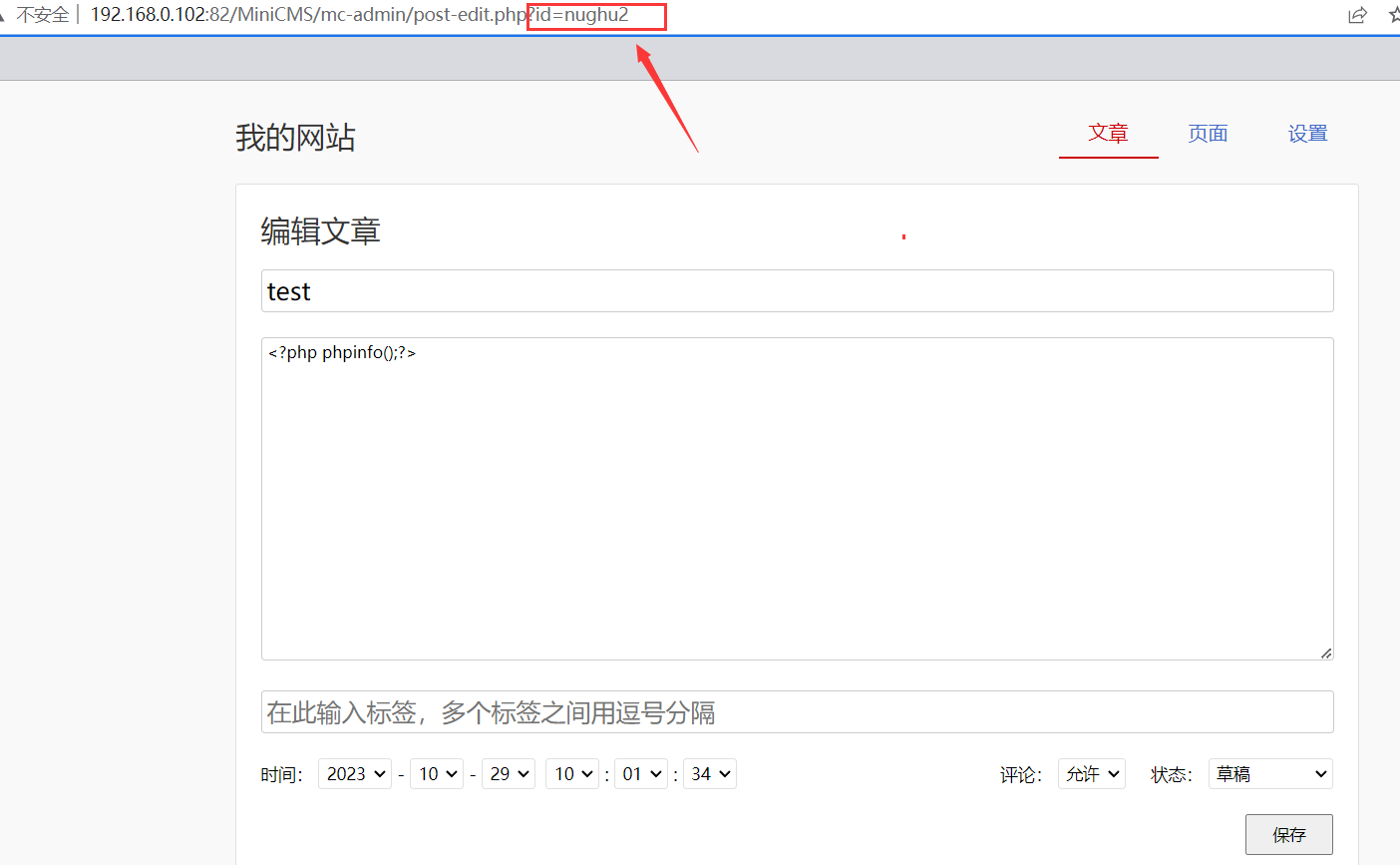Click the not-secure warning icon
The height and width of the screenshot is (865, 1400).
click(x=3, y=15)
